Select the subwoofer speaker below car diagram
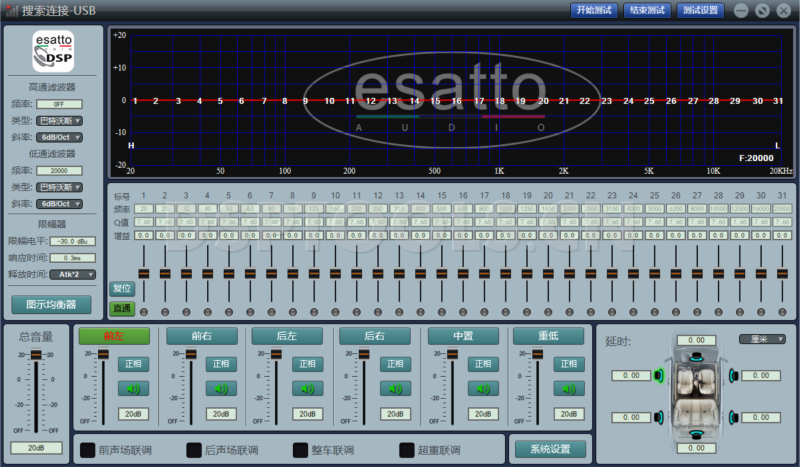This screenshot has height=467, width=800. click(x=696, y=434)
